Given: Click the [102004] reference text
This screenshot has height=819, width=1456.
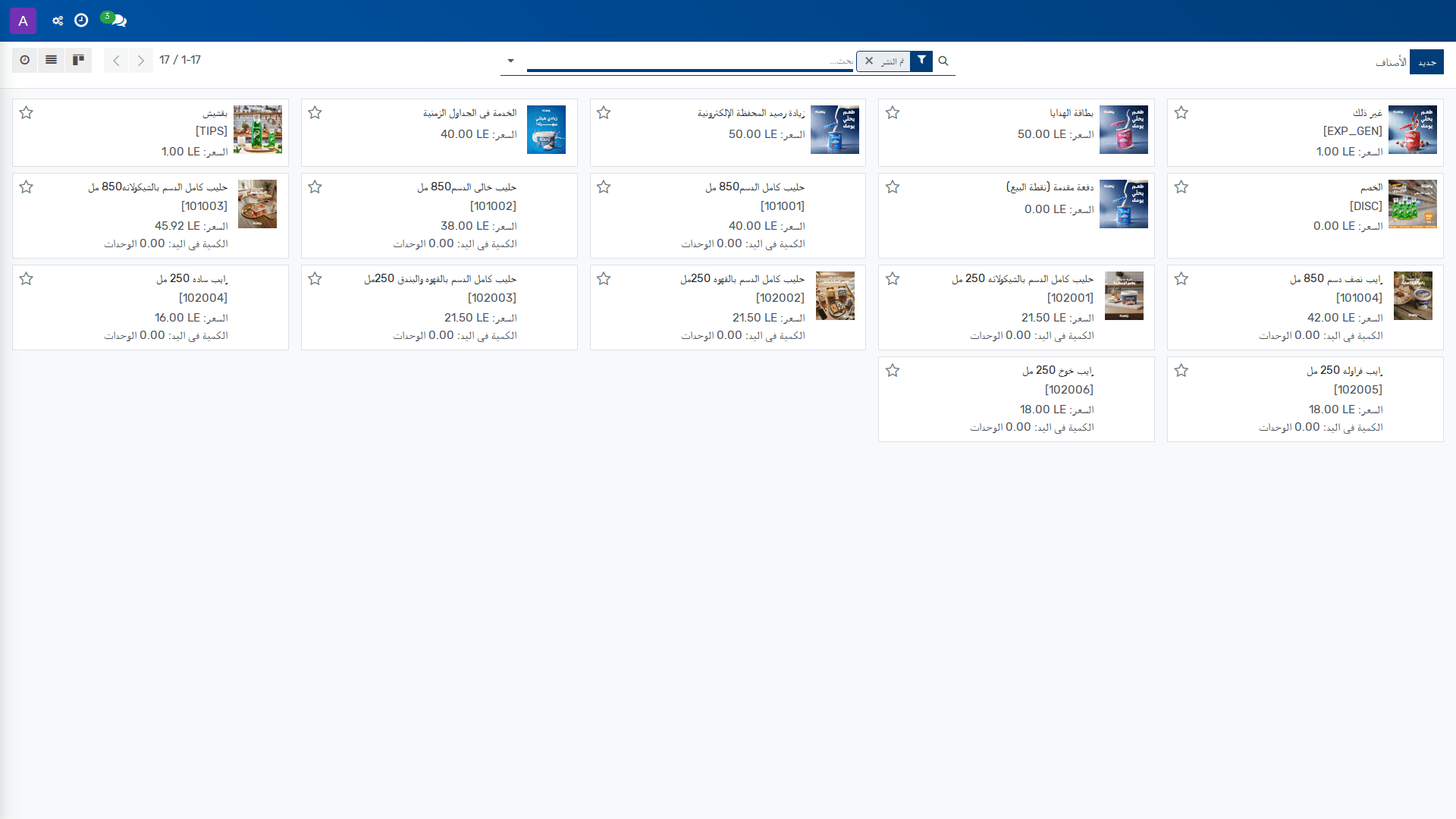Looking at the screenshot, I should tap(203, 298).
